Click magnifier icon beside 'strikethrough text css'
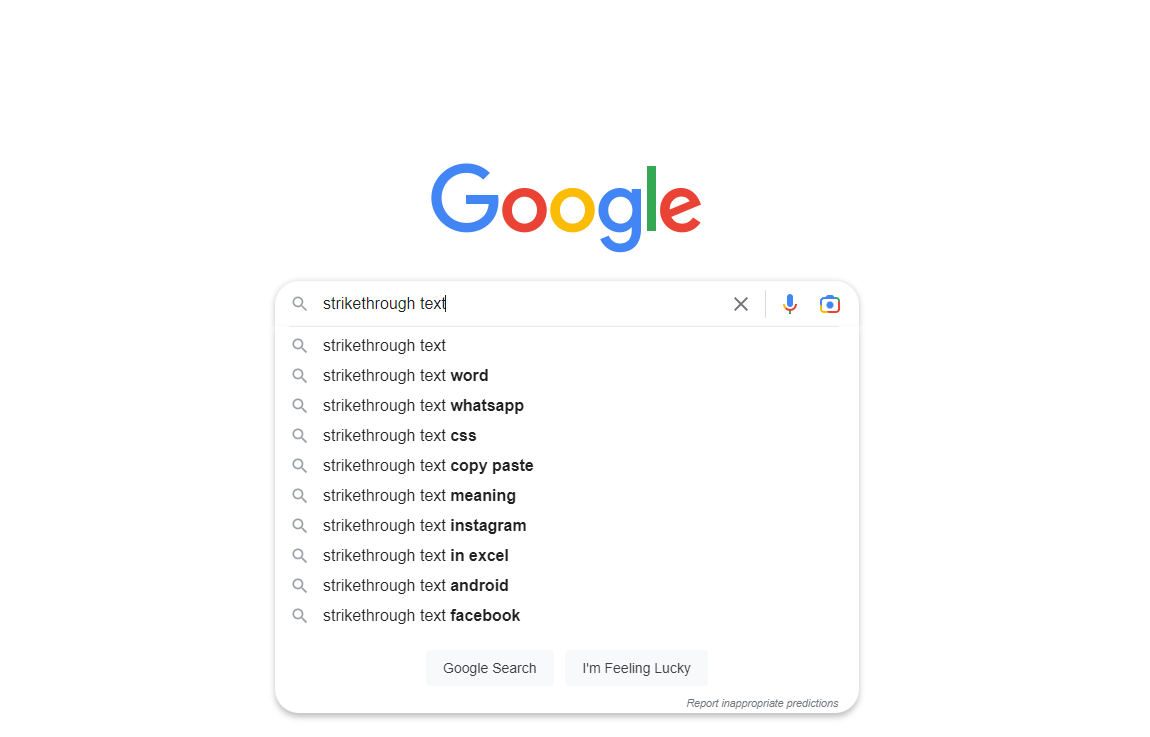 click(x=299, y=436)
